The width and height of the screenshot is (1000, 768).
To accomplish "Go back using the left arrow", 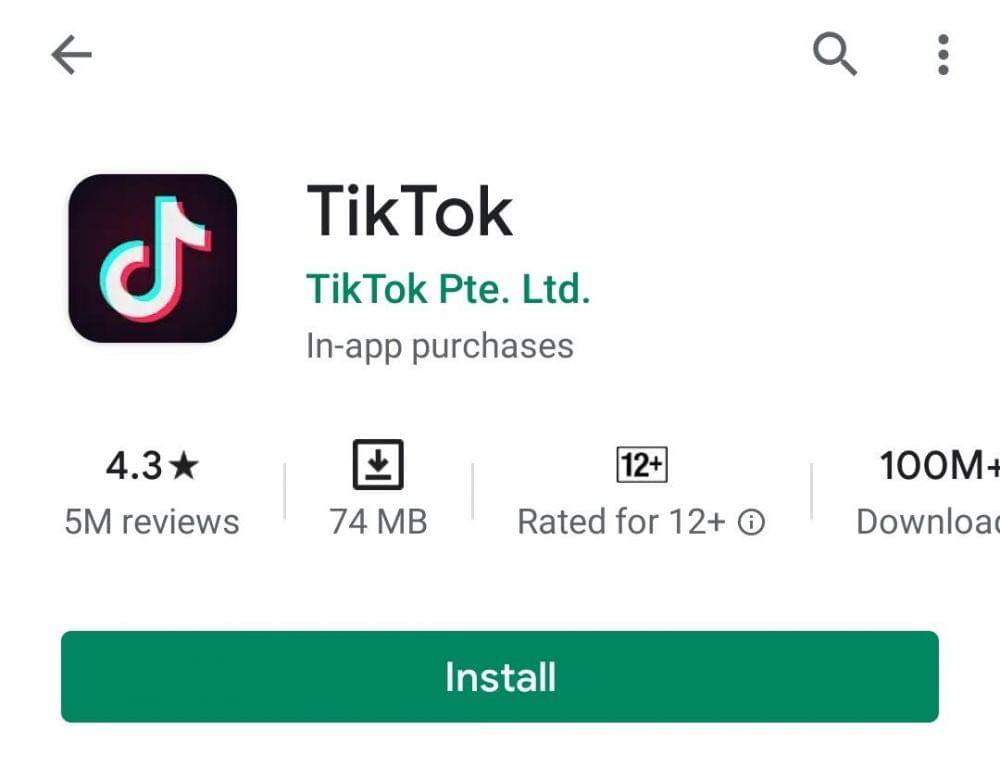I will pyautogui.click(x=71, y=55).
